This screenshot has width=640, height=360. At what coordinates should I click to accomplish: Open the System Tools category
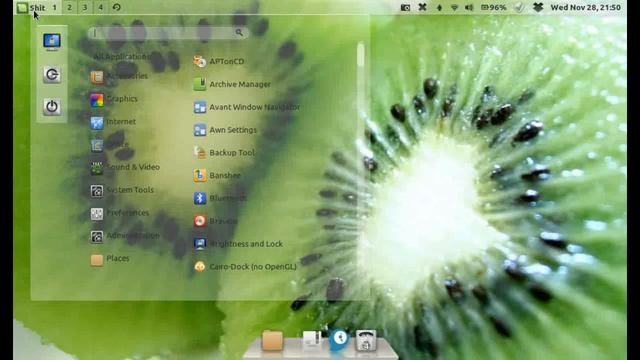(x=122, y=190)
